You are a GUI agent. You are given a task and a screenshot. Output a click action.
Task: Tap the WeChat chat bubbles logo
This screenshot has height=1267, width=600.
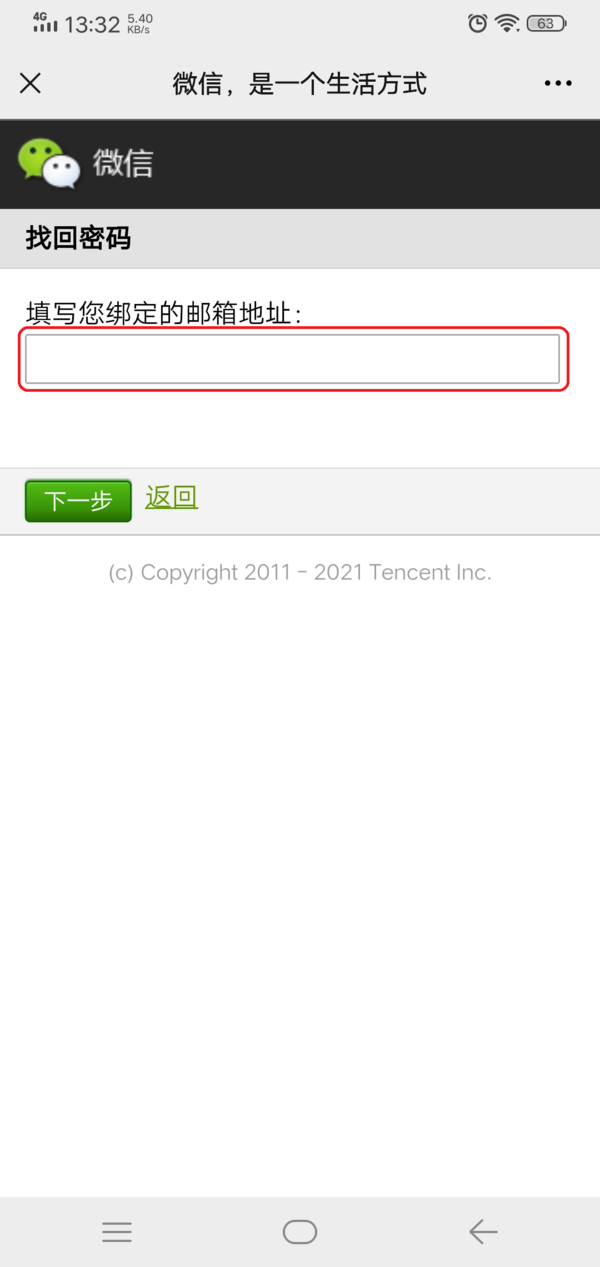click(49, 163)
